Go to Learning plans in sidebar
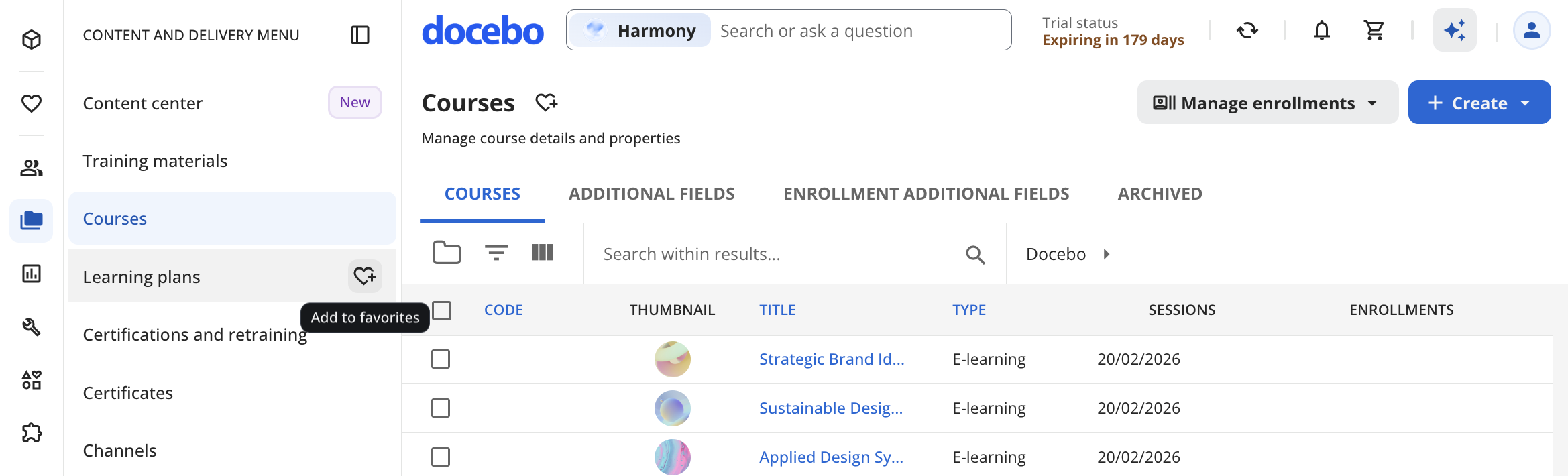The image size is (1568, 476). tap(142, 277)
